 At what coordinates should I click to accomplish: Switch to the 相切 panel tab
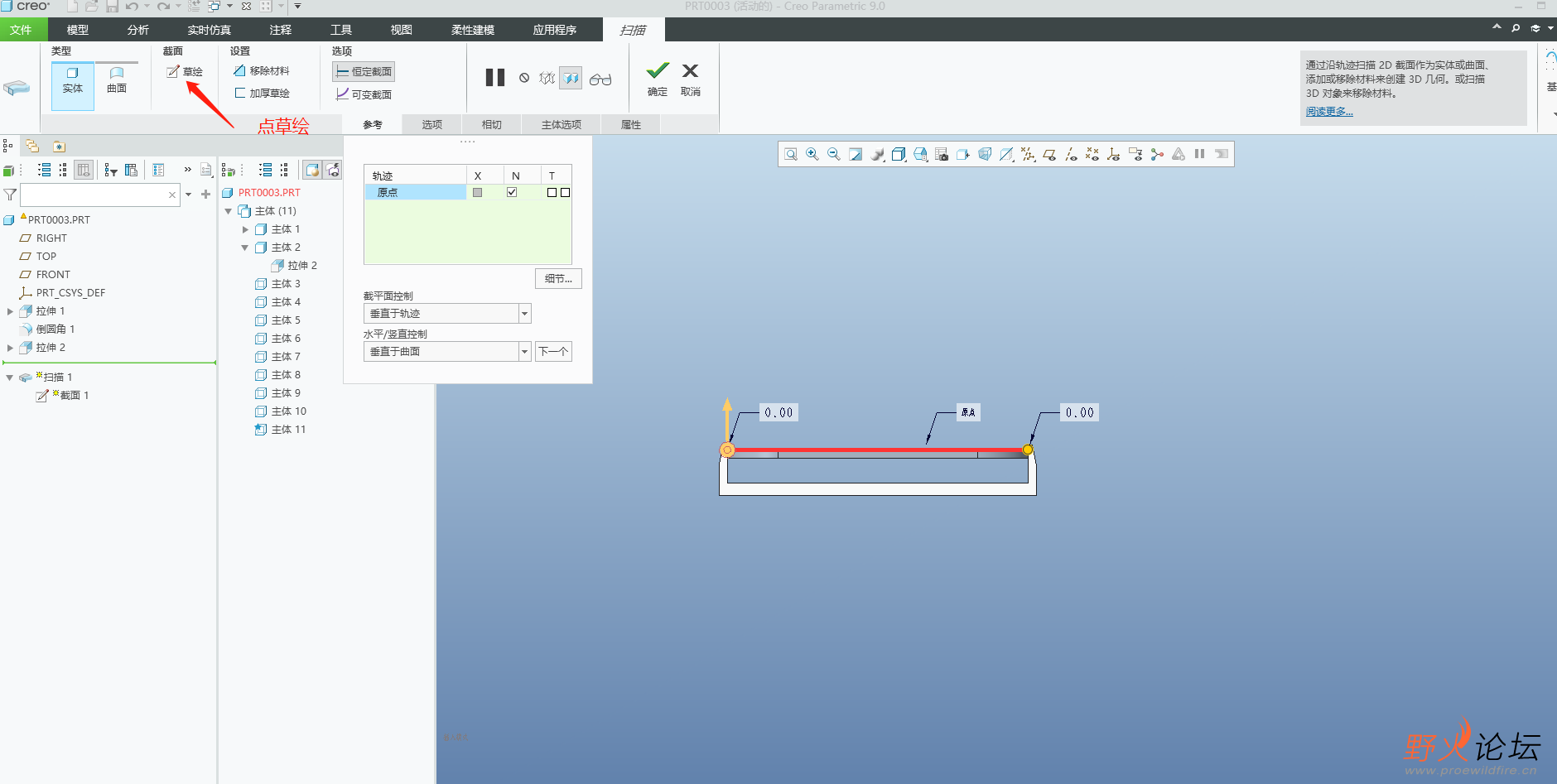click(x=492, y=125)
